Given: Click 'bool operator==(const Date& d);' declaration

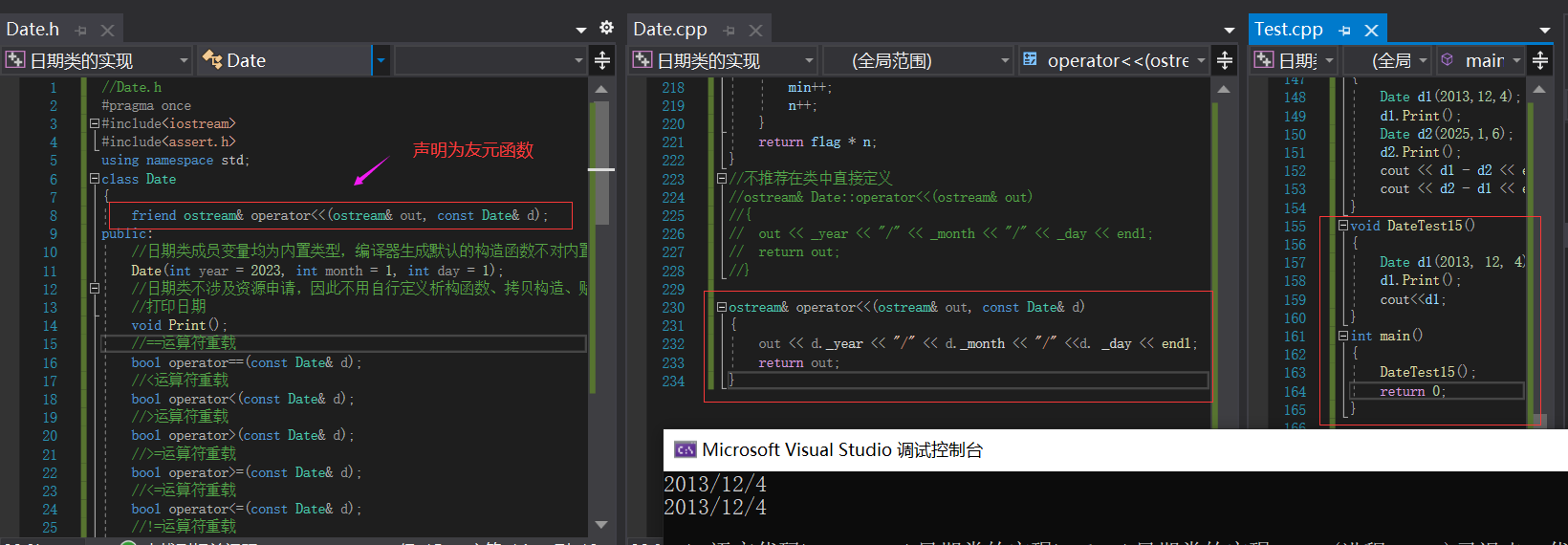Looking at the screenshot, I should tap(246, 362).
